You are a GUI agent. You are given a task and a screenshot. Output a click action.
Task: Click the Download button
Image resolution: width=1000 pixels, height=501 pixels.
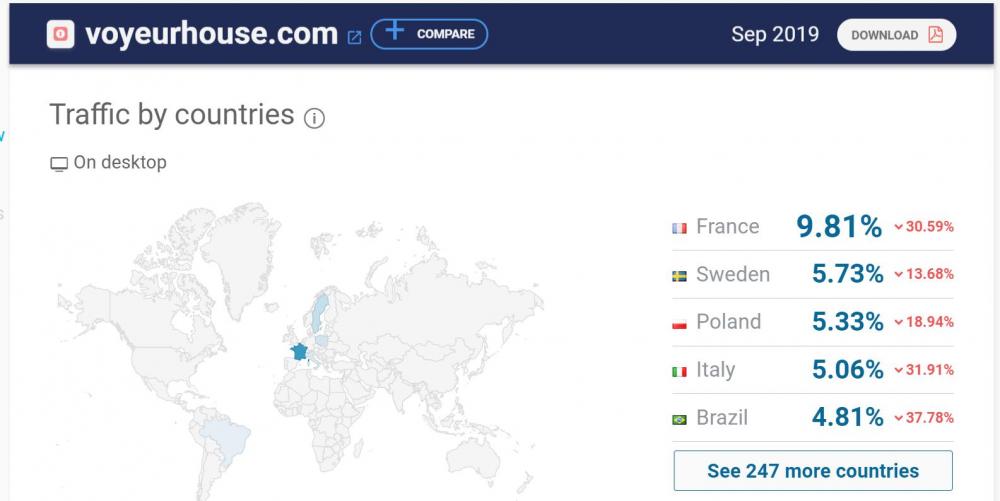click(896, 35)
